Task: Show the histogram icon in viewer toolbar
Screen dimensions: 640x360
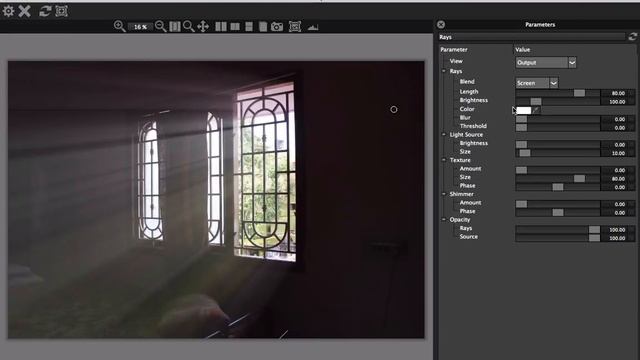Action: [x=313, y=27]
